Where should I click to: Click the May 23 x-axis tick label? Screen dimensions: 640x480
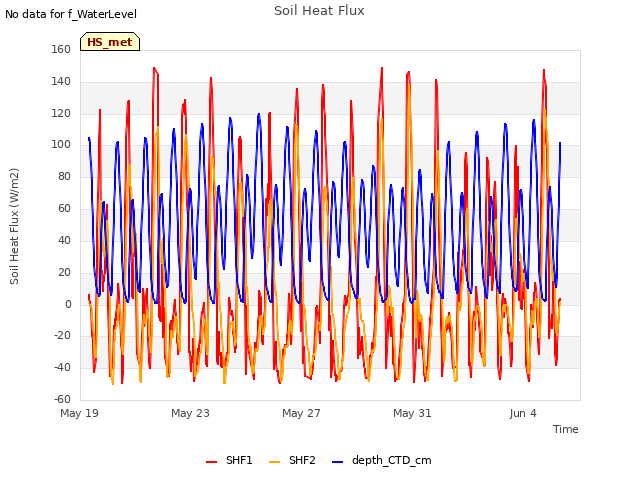pos(190,413)
